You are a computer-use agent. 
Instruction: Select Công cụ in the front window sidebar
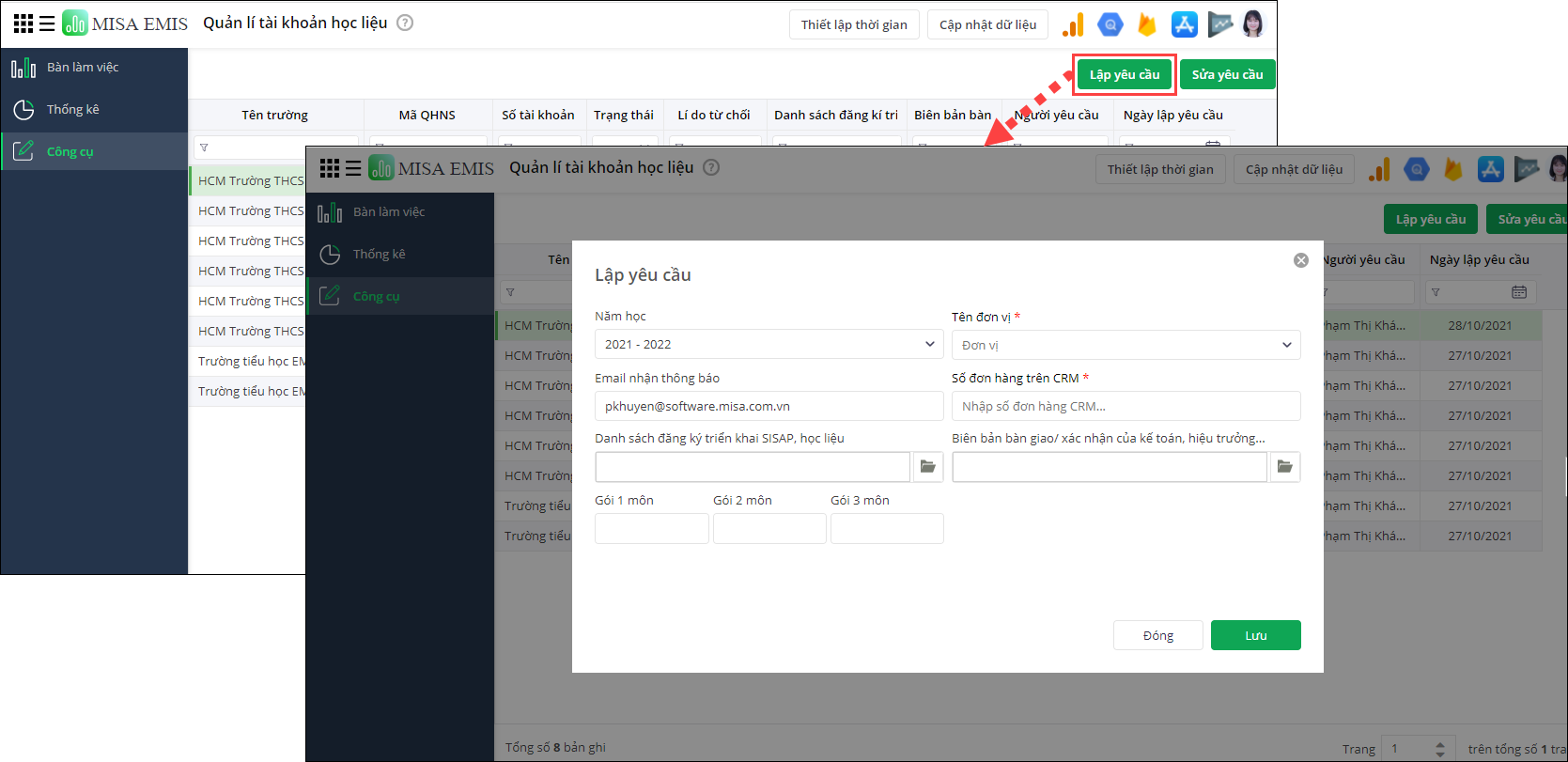click(x=400, y=296)
